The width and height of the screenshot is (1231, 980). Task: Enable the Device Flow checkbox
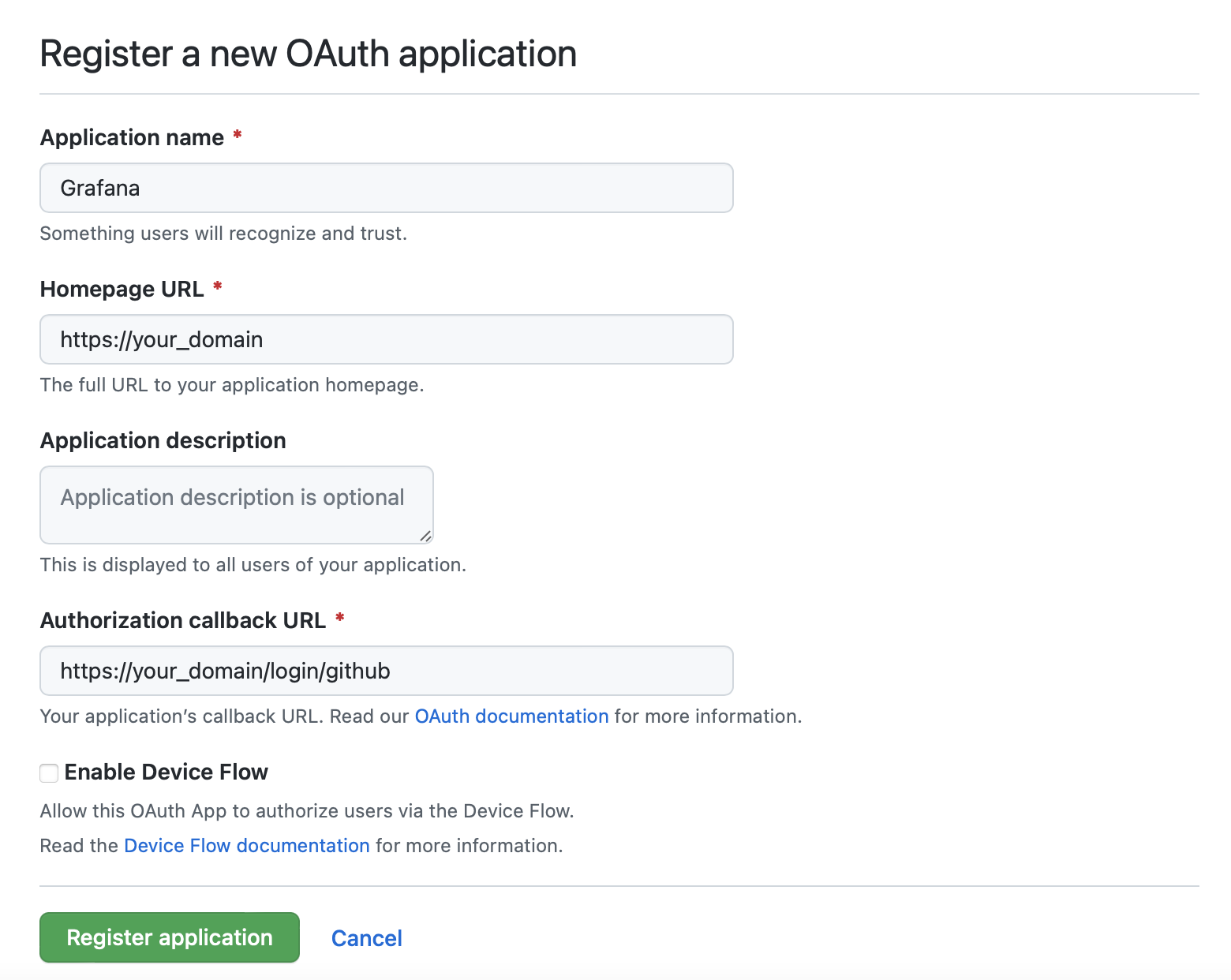pos(49,773)
